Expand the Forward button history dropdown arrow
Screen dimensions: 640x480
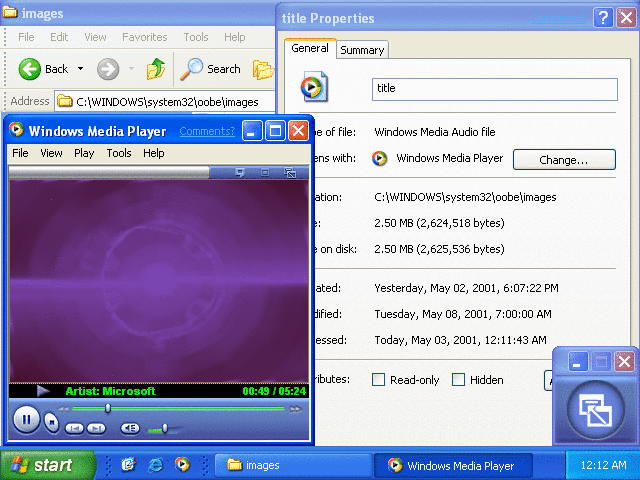(131, 69)
